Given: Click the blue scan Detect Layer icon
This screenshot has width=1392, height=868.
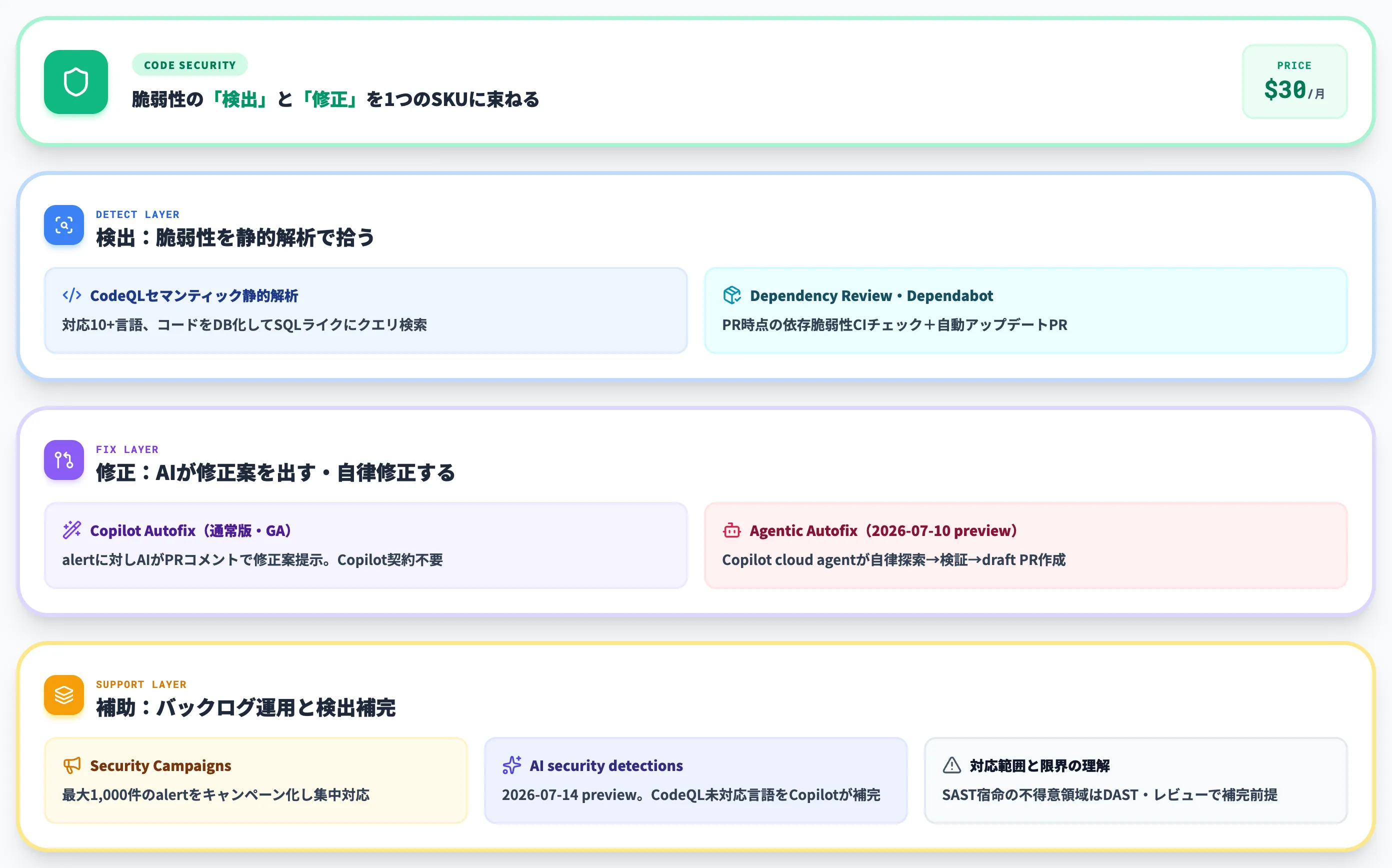Looking at the screenshot, I should pyautogui.click(x=63, y=225).
